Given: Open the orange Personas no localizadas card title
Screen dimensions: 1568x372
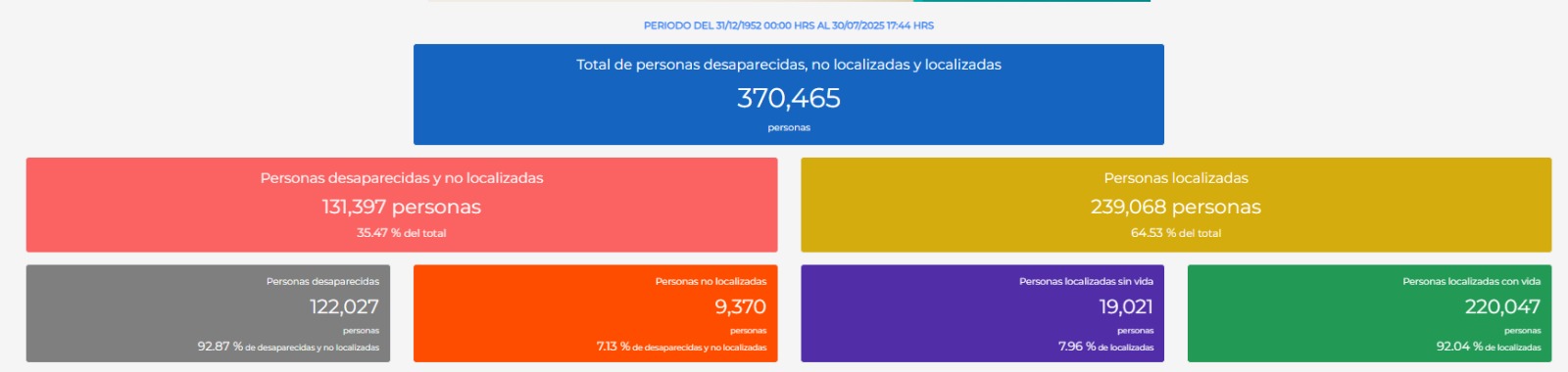Looking at the screenshot, I should pyautogui.click(x=710, y=281).
